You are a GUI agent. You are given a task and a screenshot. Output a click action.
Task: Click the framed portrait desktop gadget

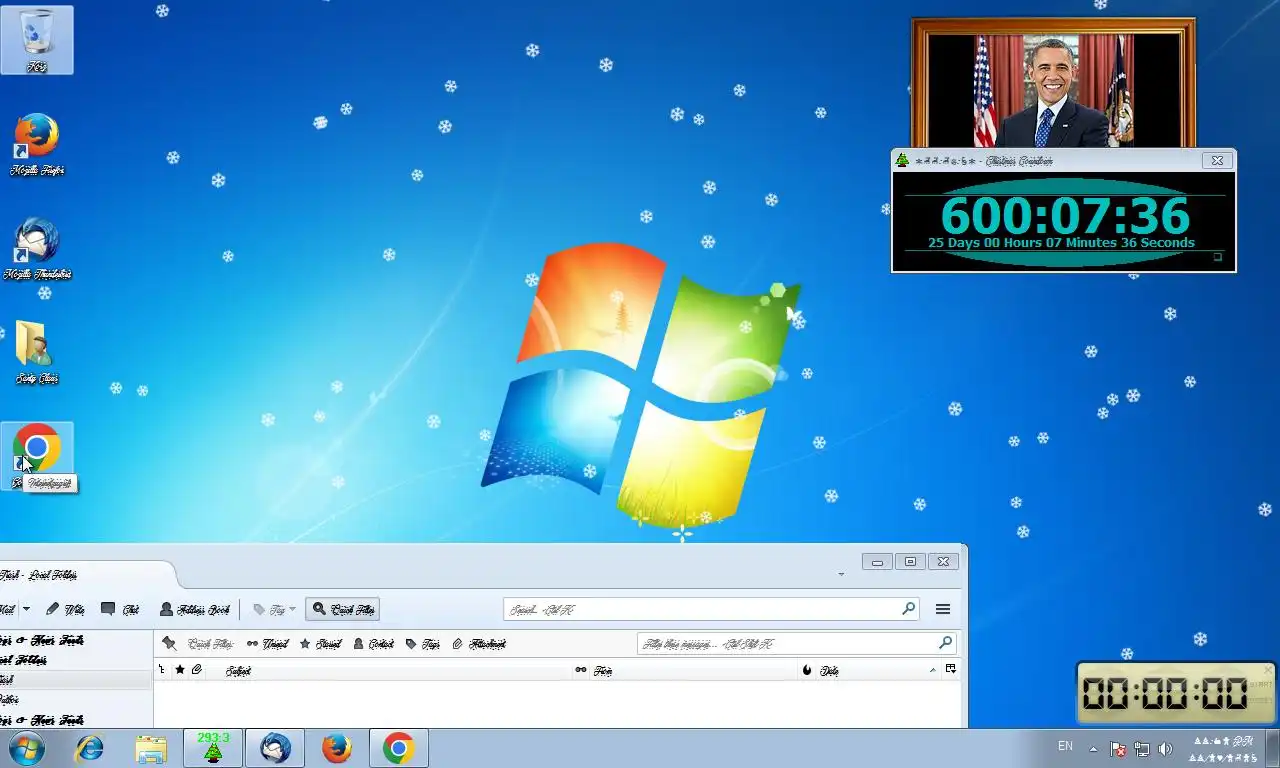(1054, 84)
